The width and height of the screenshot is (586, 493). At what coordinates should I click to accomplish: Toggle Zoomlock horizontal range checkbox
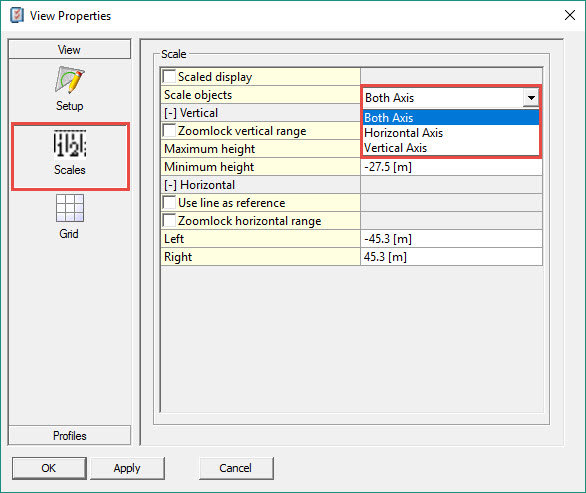coord(169,221)
